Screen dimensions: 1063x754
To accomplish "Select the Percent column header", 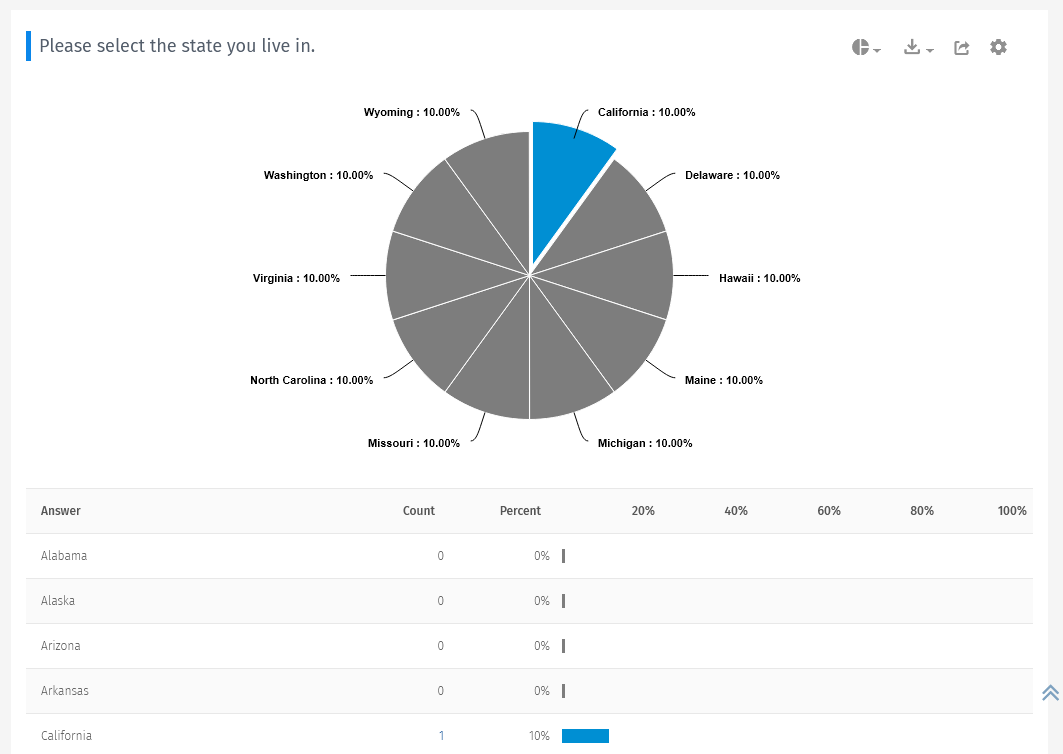I will pyautogui.click(x=520, y=511).
